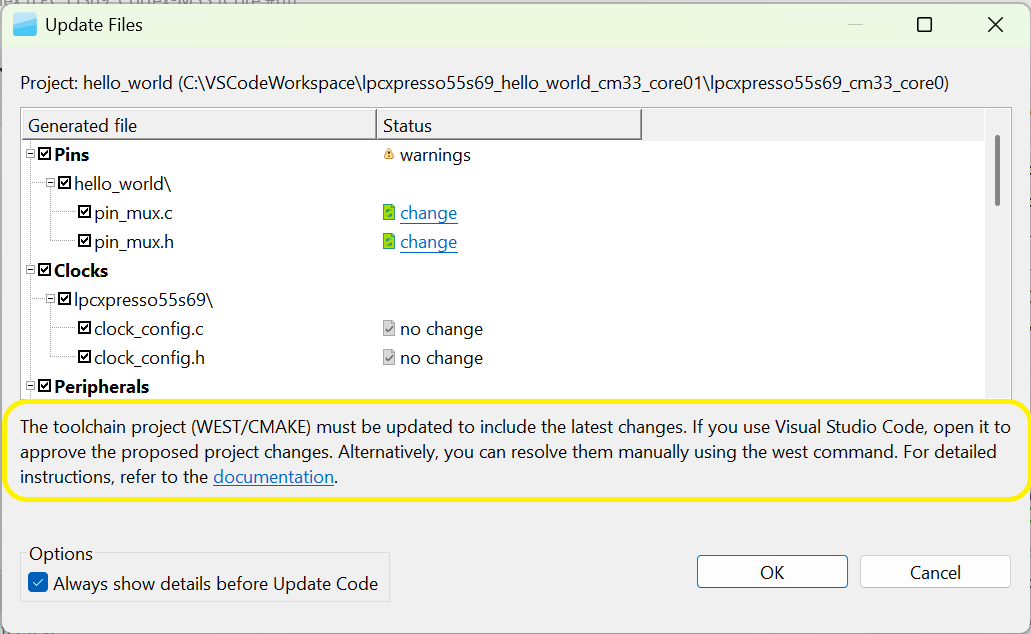Click the Update Files application icon in title bar
The height and width of the screenshot is (634, 1031).
pyautogui.click(x=24, y=23)
